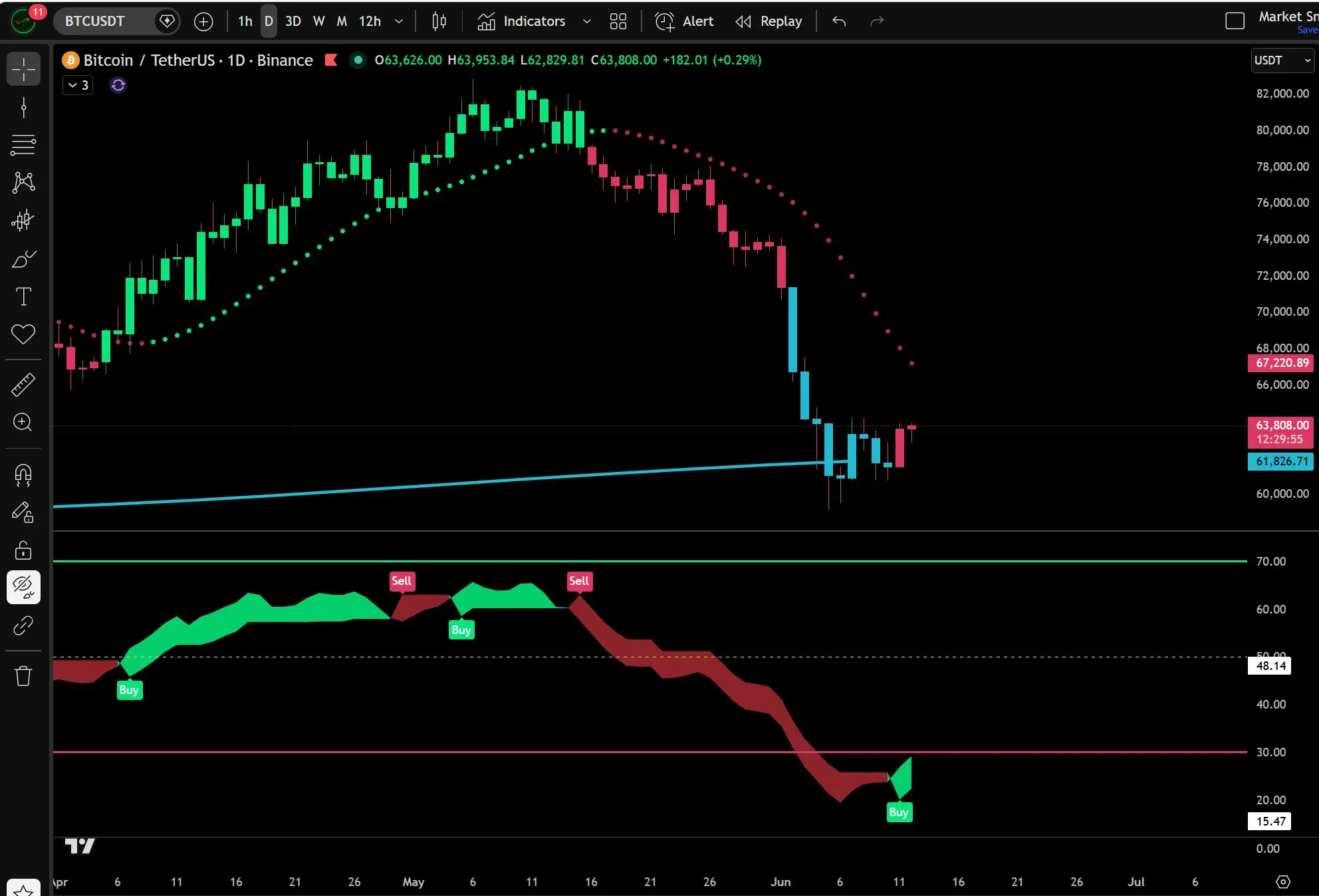Open the Indicators dialog

click(x=521, y=21)
